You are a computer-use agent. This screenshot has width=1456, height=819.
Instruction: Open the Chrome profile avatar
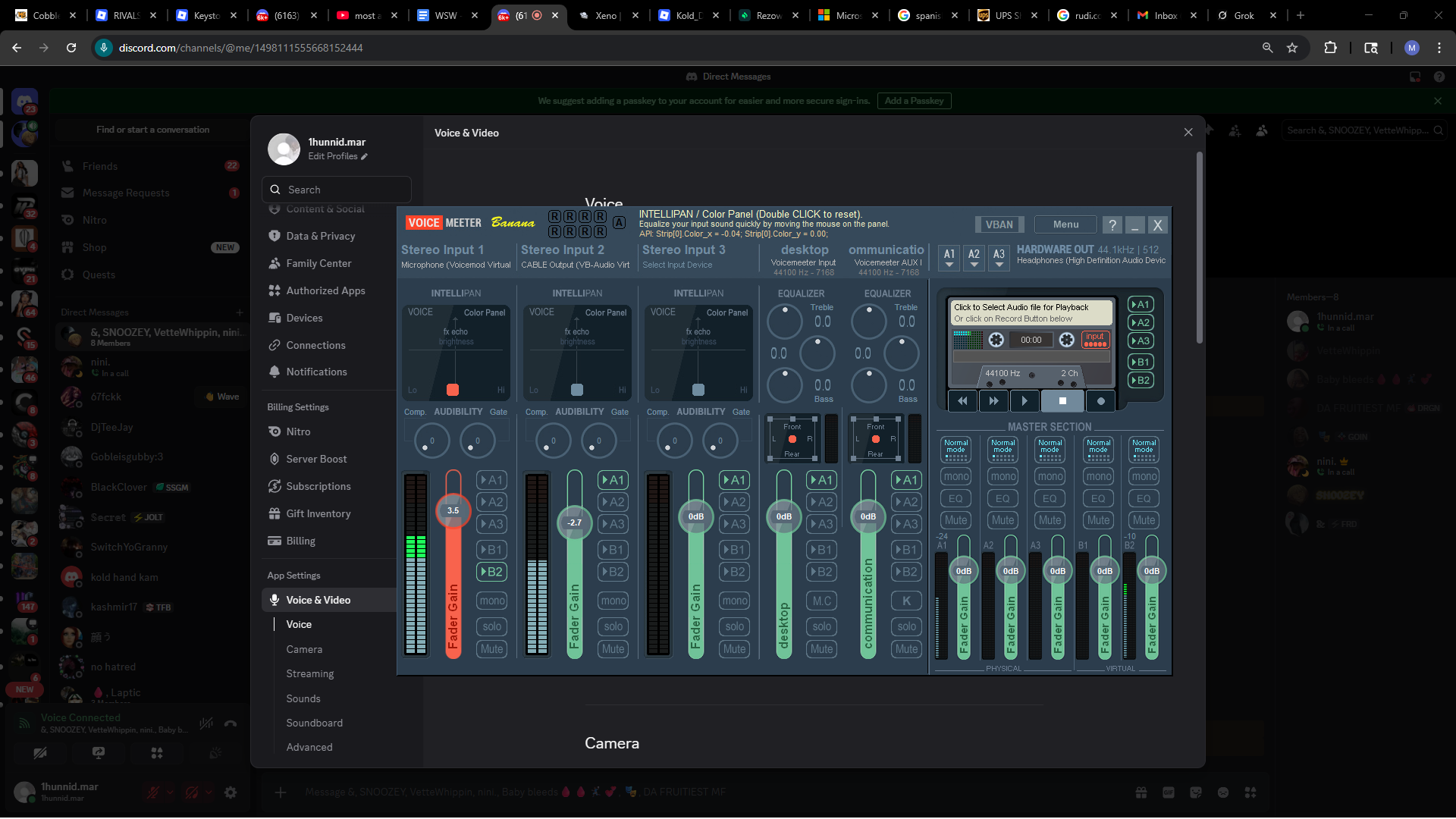[x=1412, y=48]
